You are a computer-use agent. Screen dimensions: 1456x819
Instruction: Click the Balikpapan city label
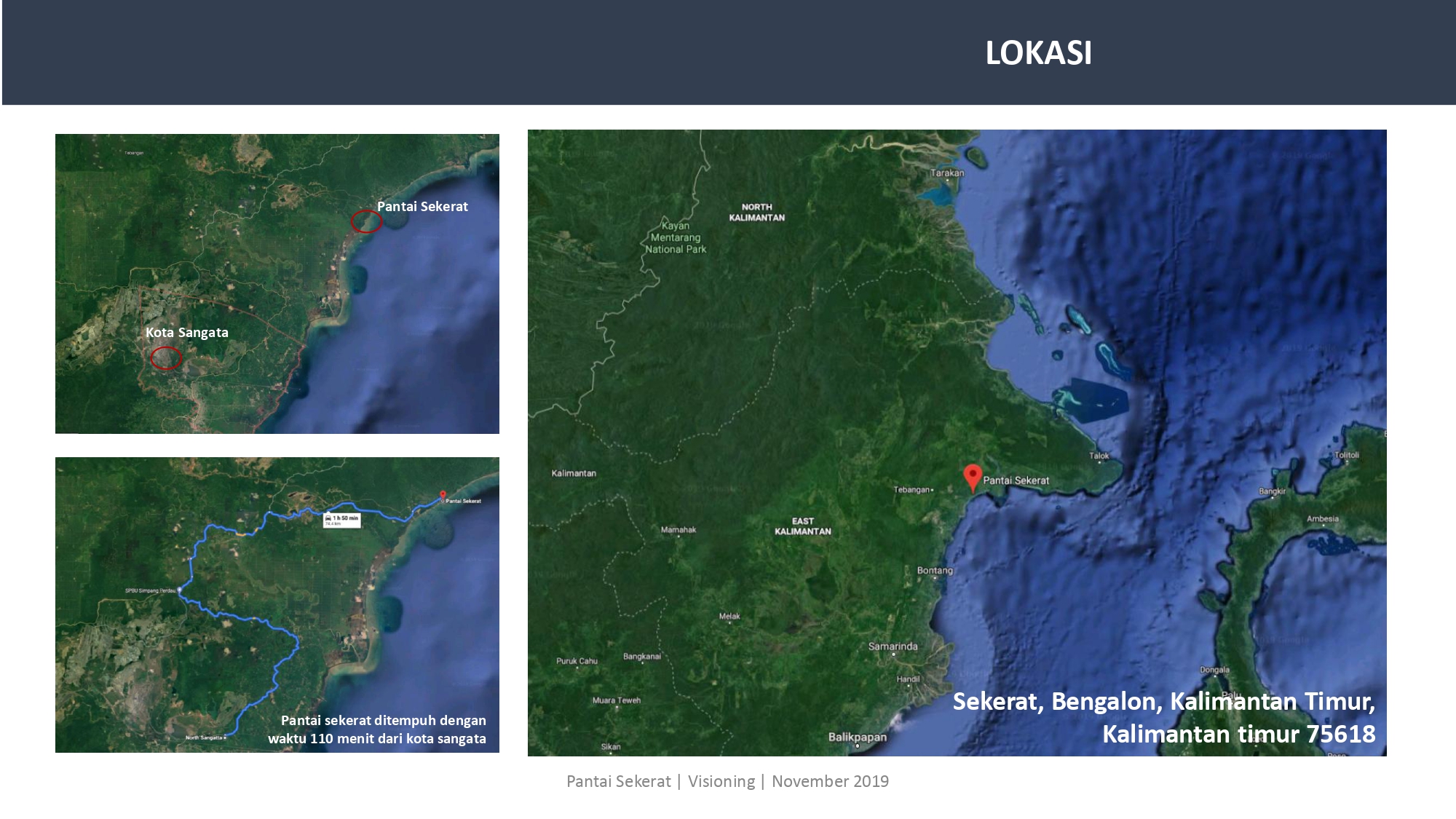click(858, 737)
